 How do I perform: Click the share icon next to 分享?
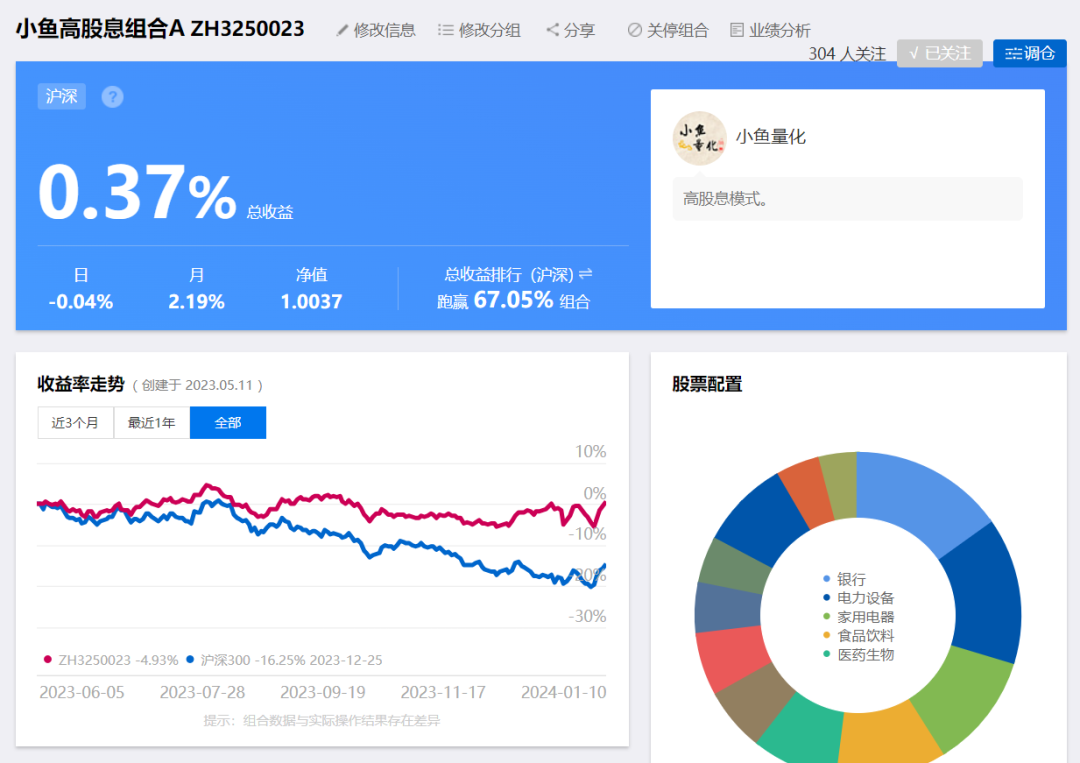[x=552, y=30]
